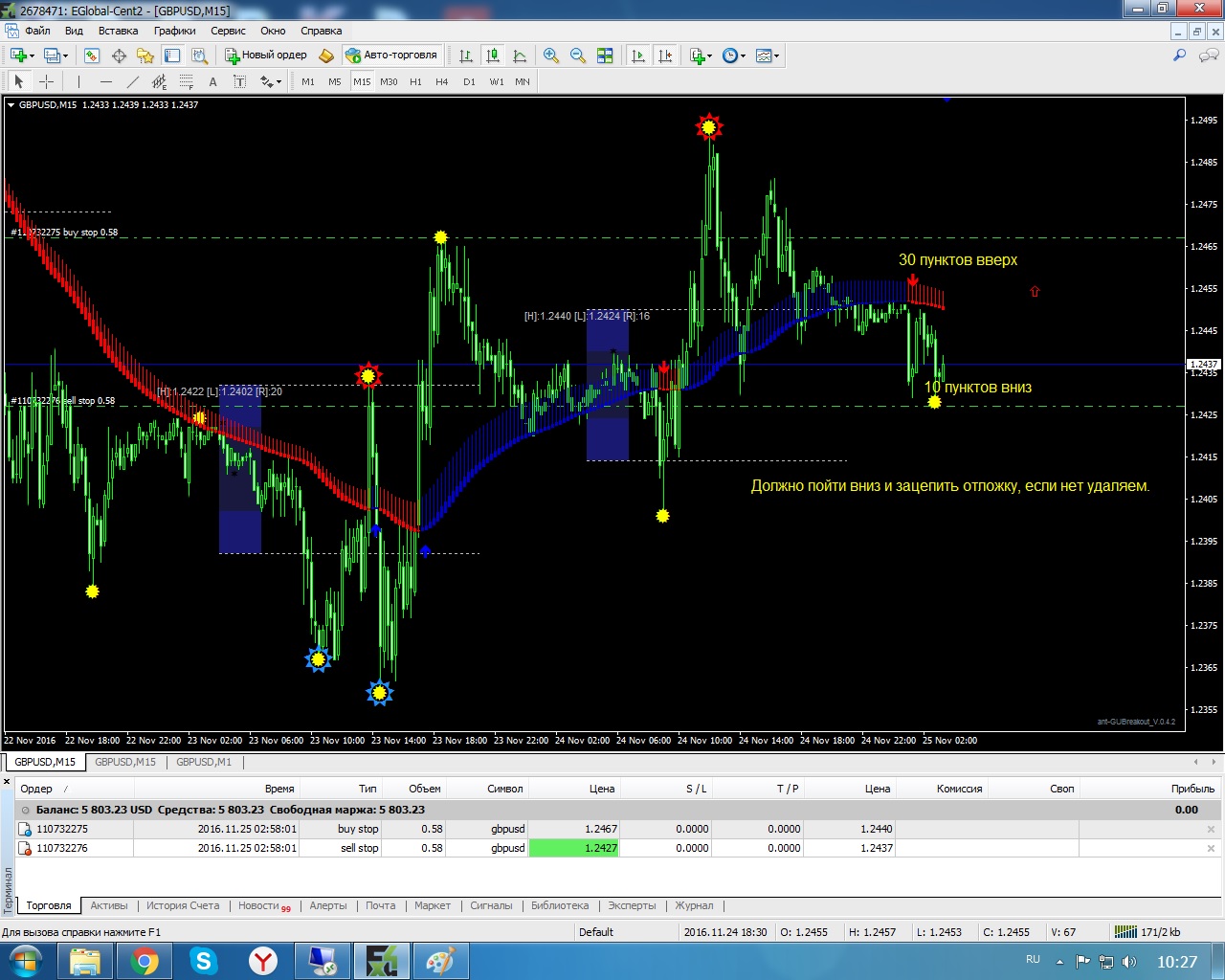The image size is (1225, 980).
Task: Open the search tool in toolbar
Action: point(1180,56)
